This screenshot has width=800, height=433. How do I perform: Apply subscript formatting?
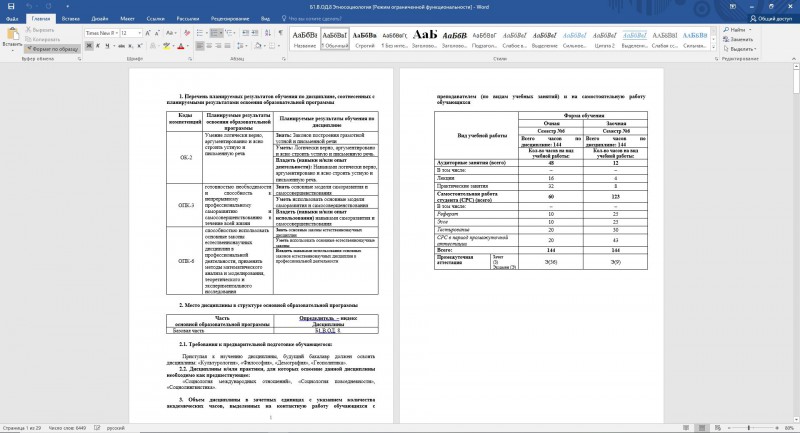click(x=131, y=46)
